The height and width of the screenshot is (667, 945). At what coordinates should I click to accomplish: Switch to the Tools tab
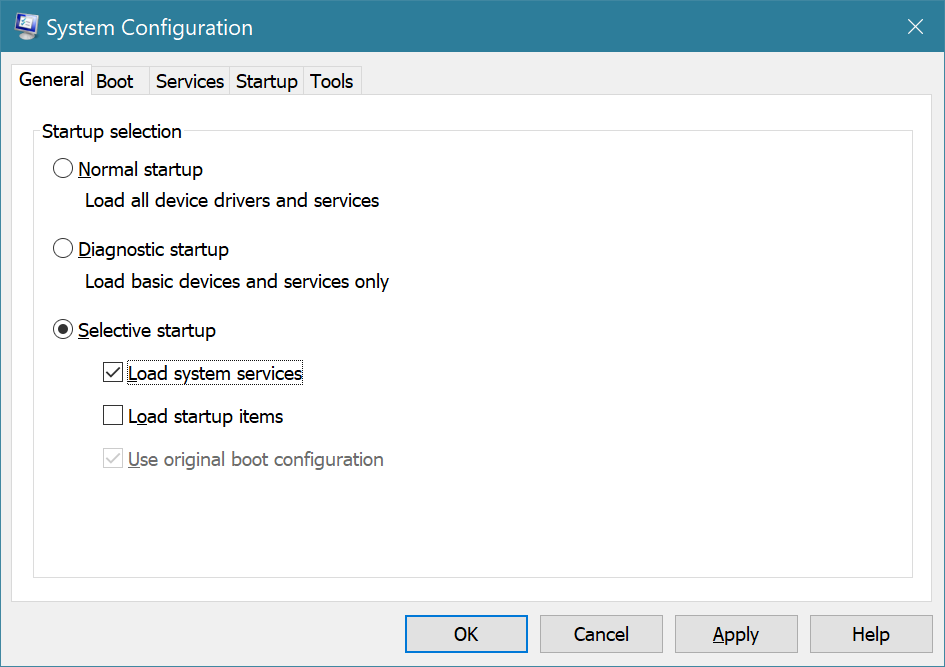point(331,81)
